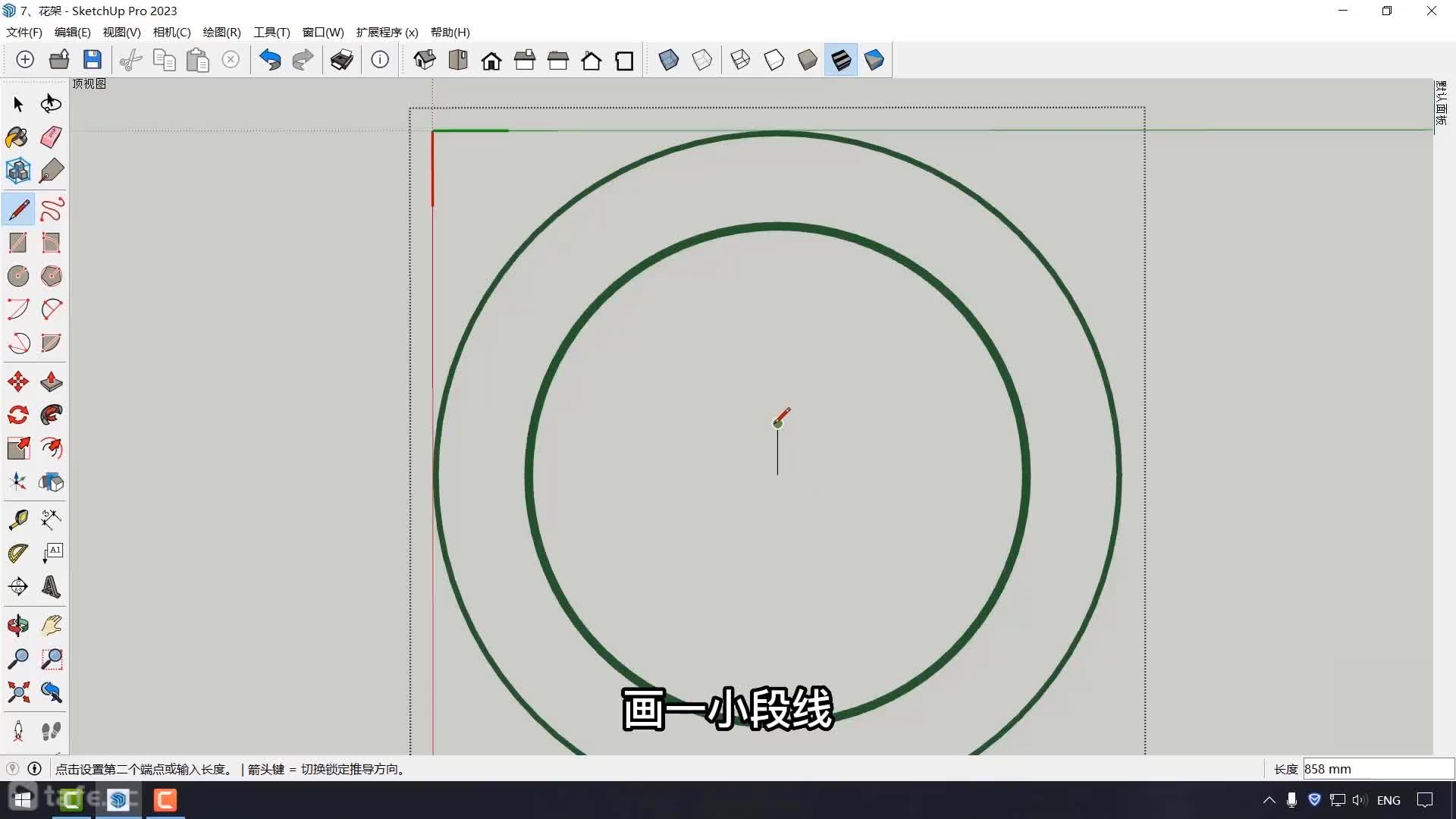Expand the 默认面板 tray on right

pyautogui.click(x=1441, y=103)
